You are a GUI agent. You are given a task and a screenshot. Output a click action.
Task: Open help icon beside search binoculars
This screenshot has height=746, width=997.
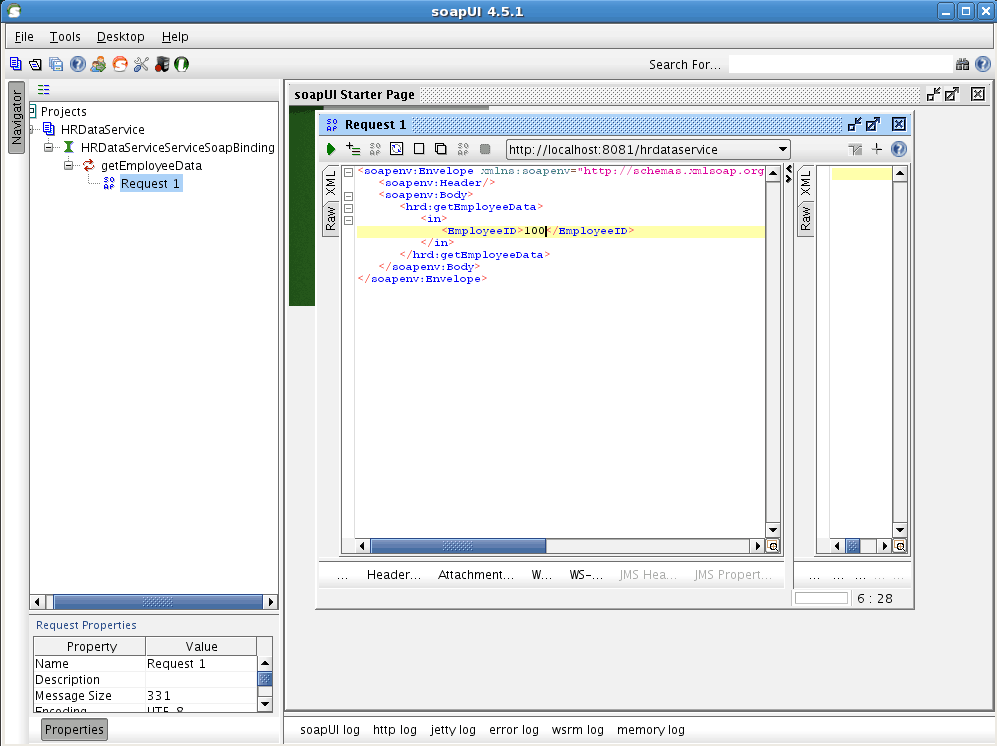click(982, 64)
